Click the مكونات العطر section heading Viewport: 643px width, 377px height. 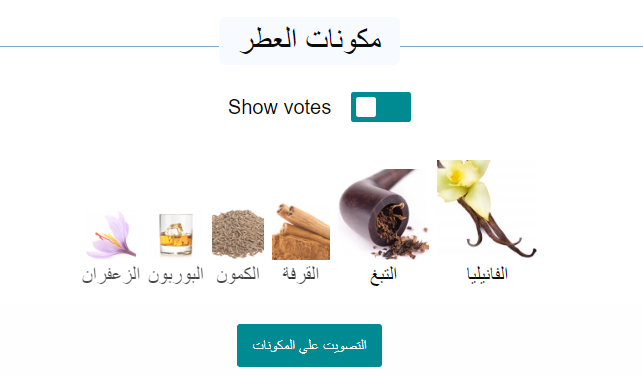(310, 41)
